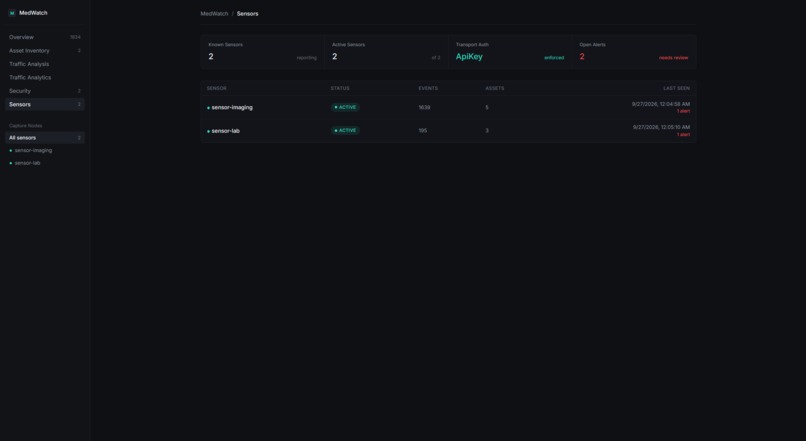Click the ApiKey transport auth value
This screenshot has width=806, height=441.
(469, 57)
